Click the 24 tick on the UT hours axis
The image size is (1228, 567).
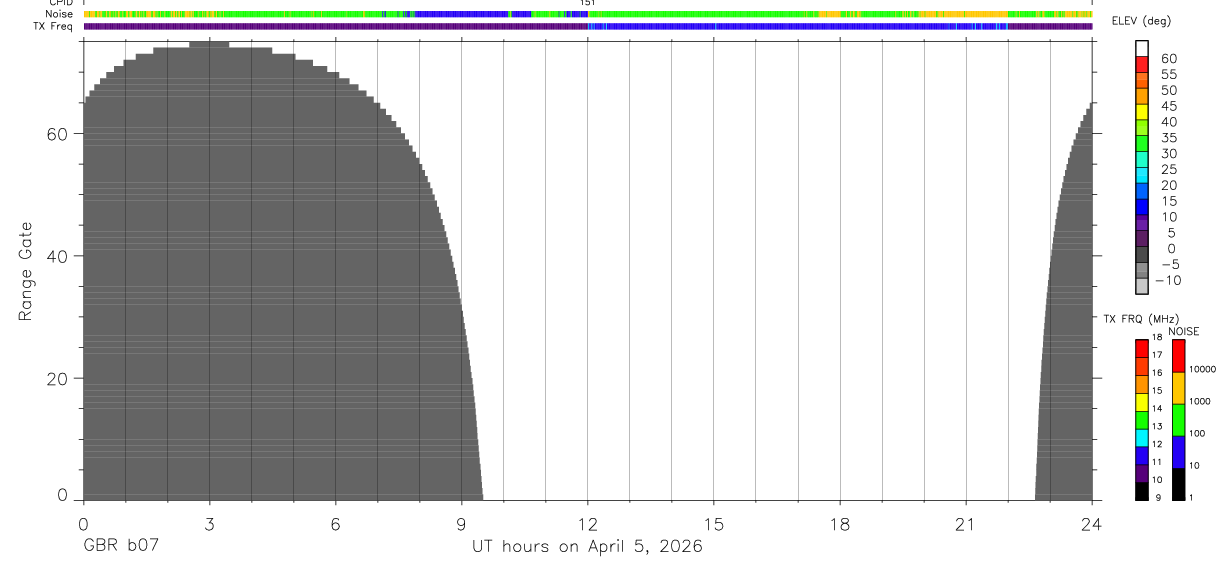click(1092, 525)
